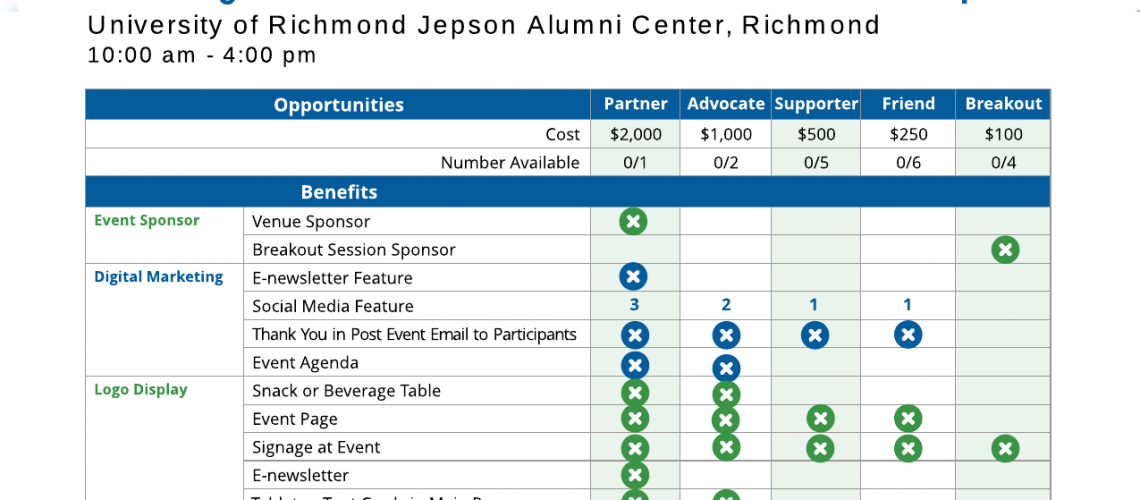
Task: Select the Thank You email mark under Friend
Action: pyautogui.click(x=908, y=335)
